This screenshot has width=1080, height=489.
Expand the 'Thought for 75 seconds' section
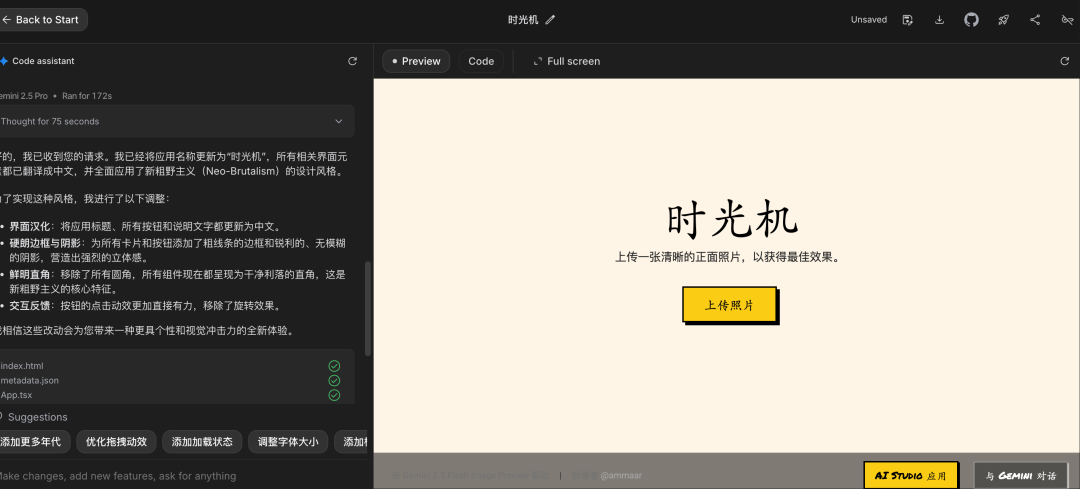coord(339,121)
